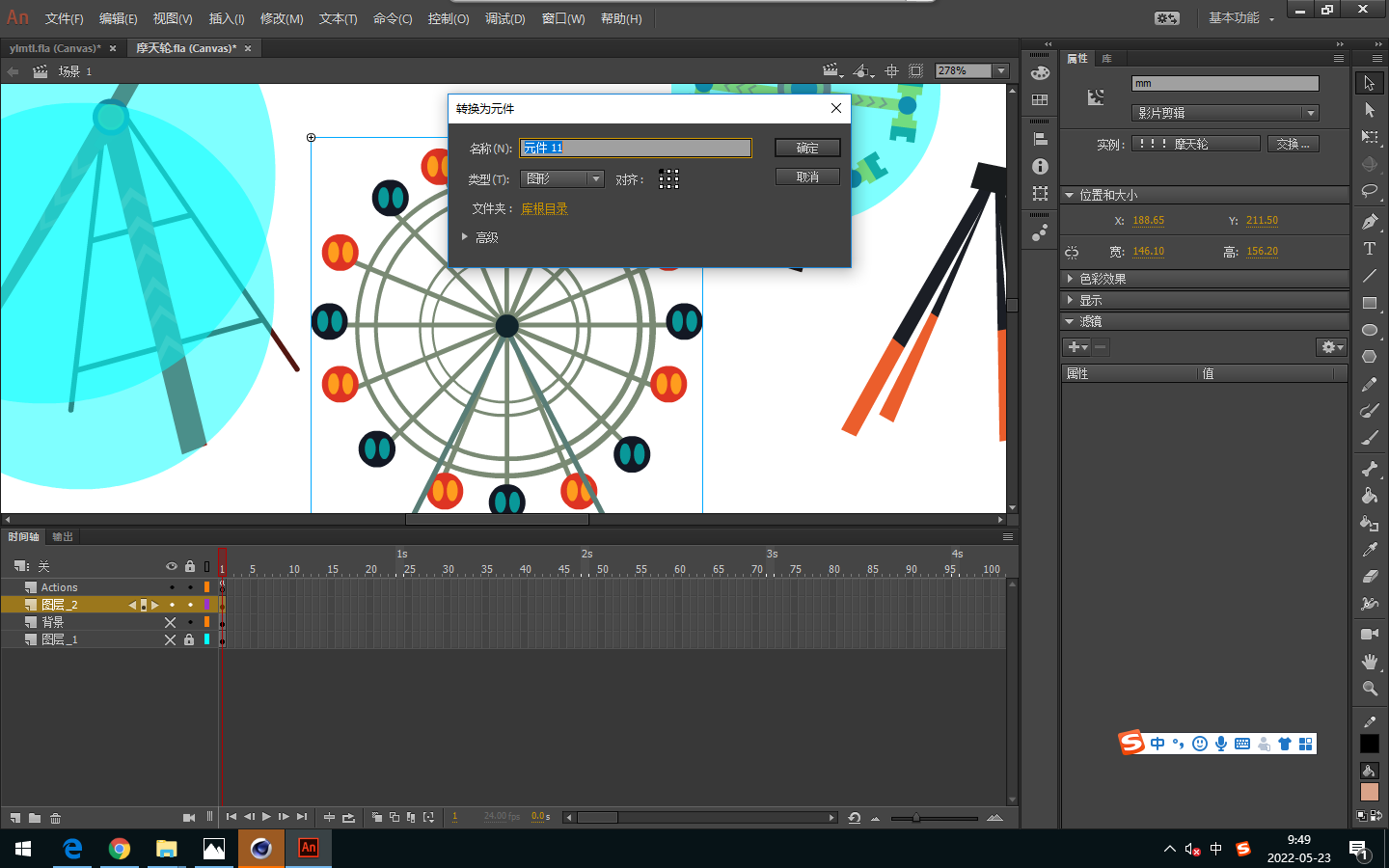Toggle lock on the 图层_1 layer
This screenshot has height=868, width=1389.
click(189, 639)
